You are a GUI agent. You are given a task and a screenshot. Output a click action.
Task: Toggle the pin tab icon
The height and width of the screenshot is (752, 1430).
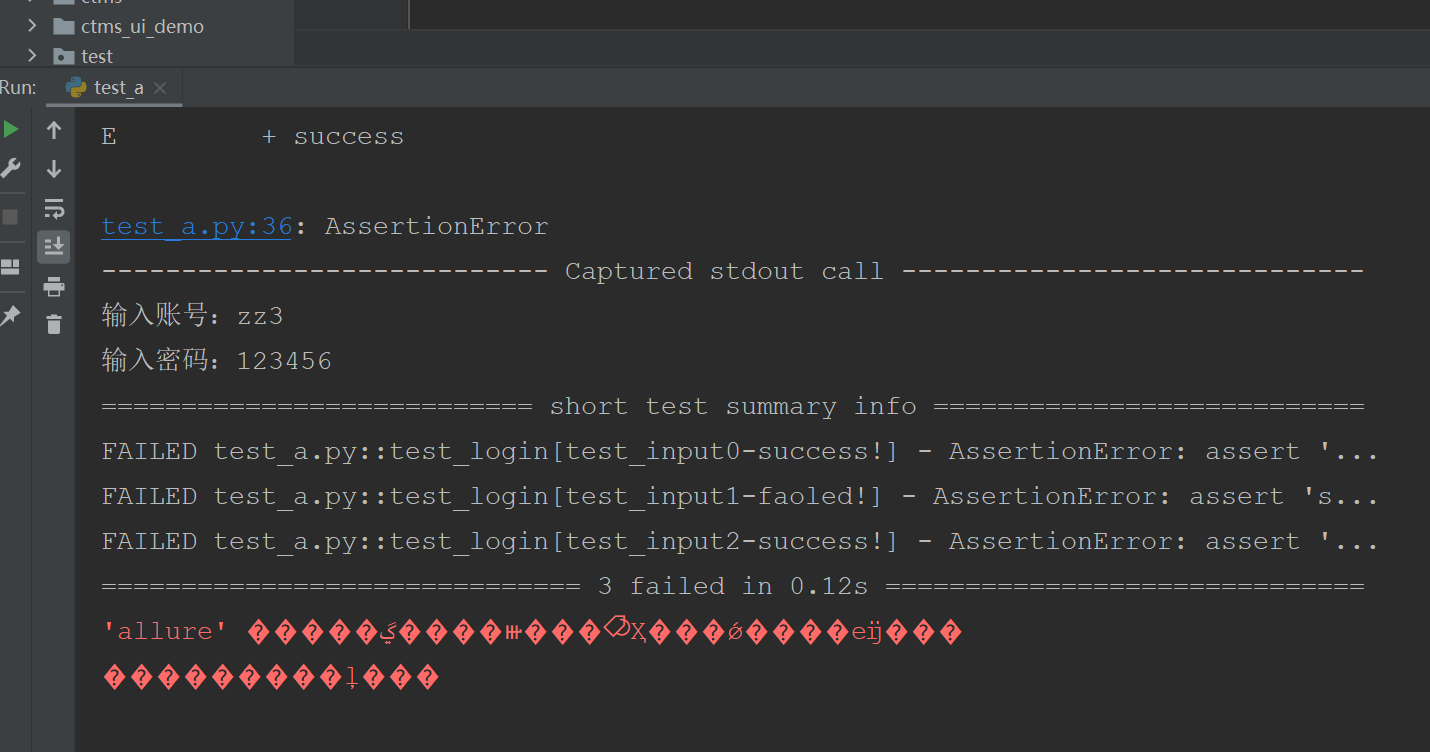(x=11, y=316)
